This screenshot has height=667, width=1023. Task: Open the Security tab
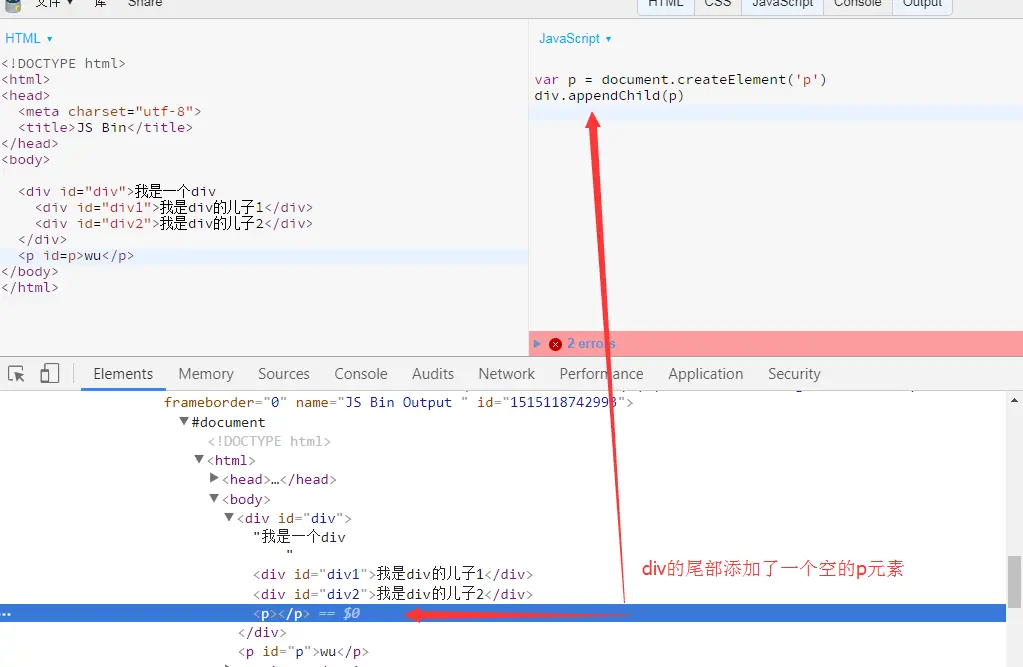point(794,374)
